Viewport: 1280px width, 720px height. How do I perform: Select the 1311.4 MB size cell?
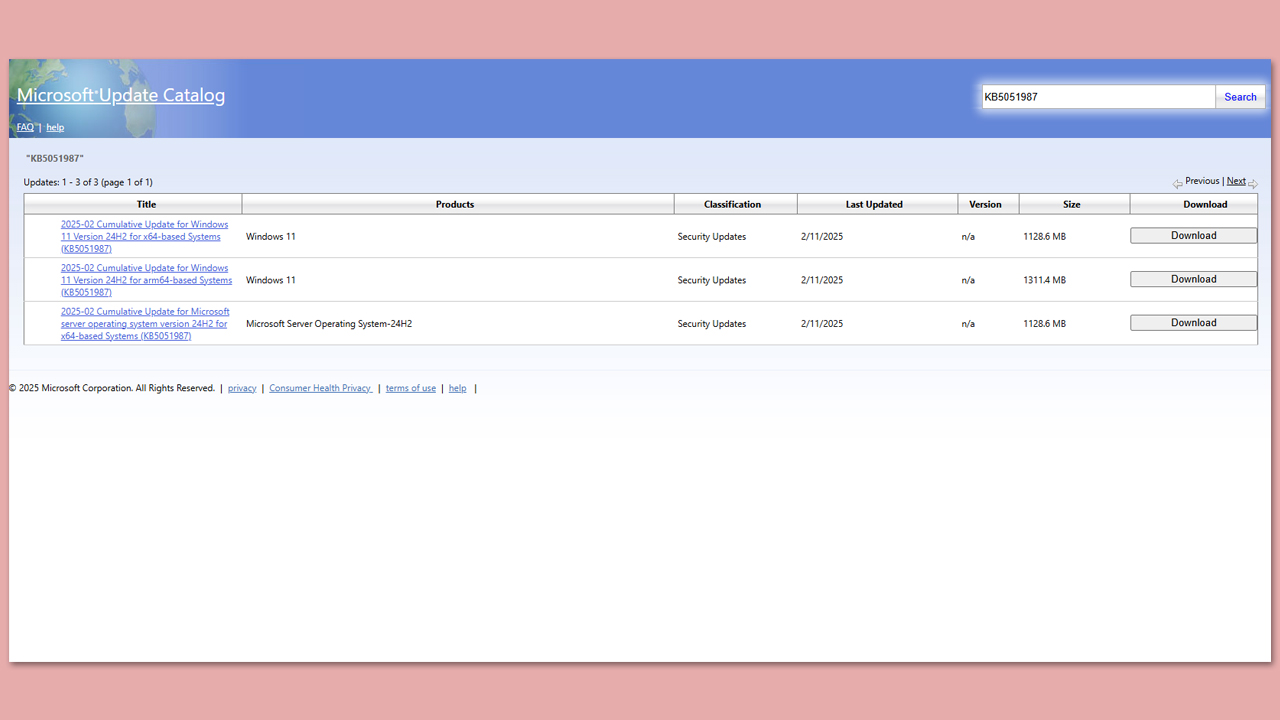click(x=1044, y=280)
